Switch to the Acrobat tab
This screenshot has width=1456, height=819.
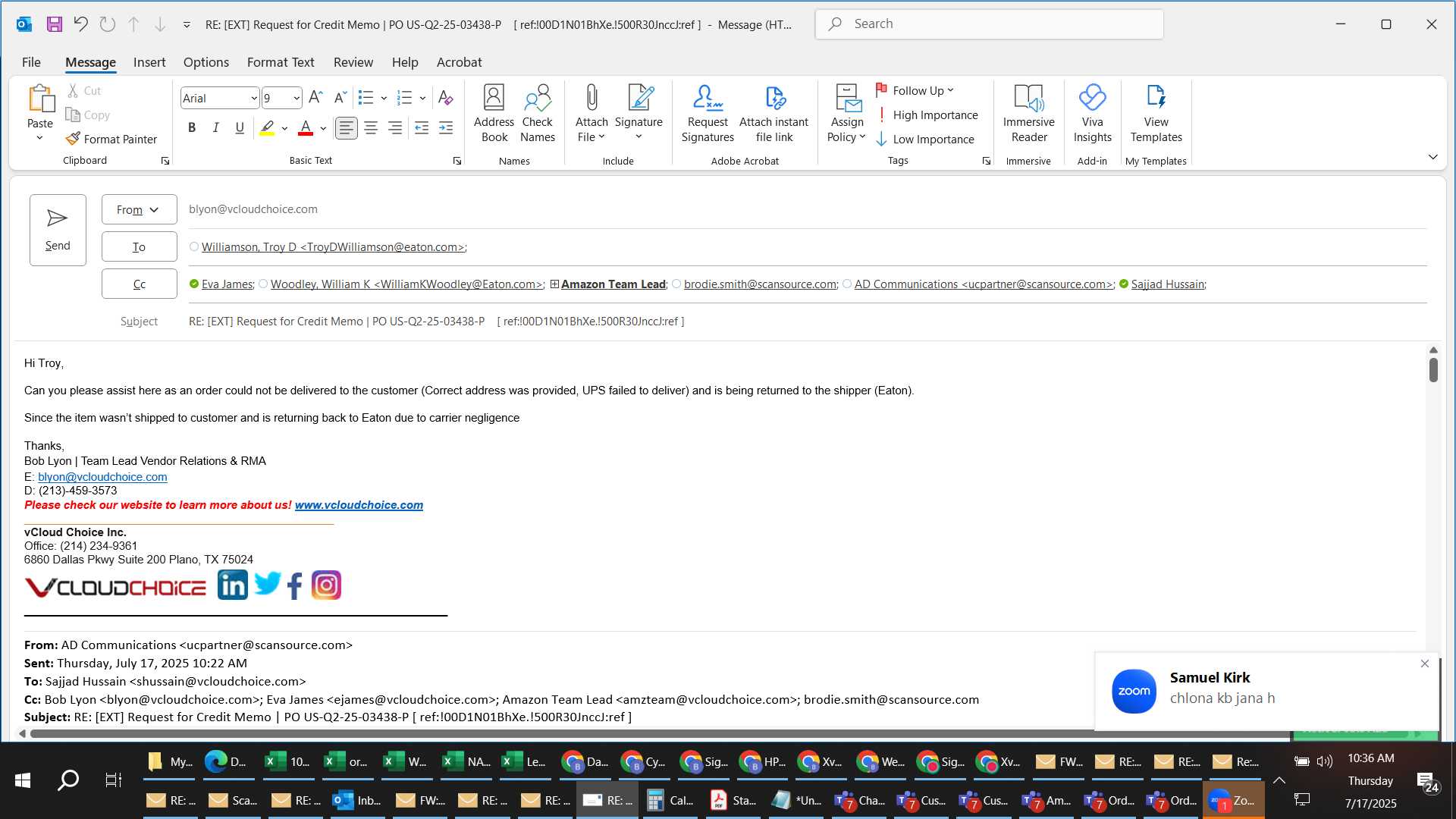tap(459, 62)
